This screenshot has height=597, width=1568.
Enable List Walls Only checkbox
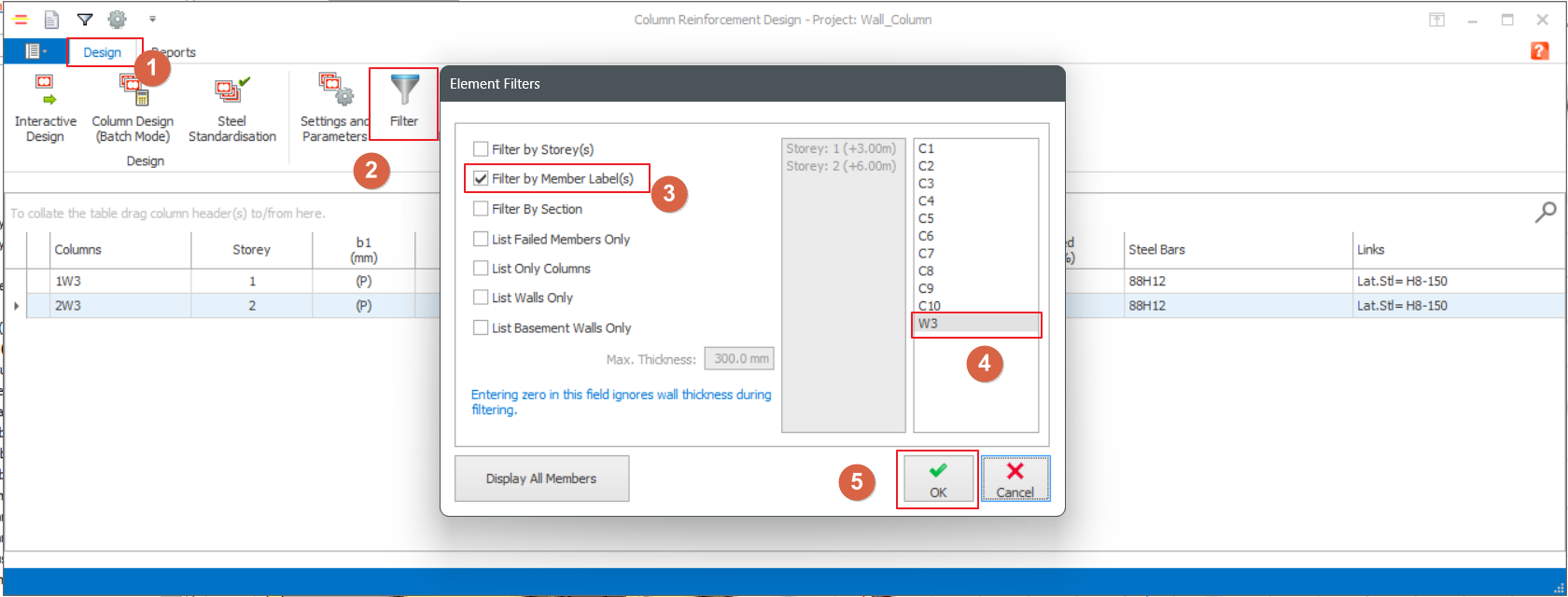pyautogui.click(x=481, y=298)
